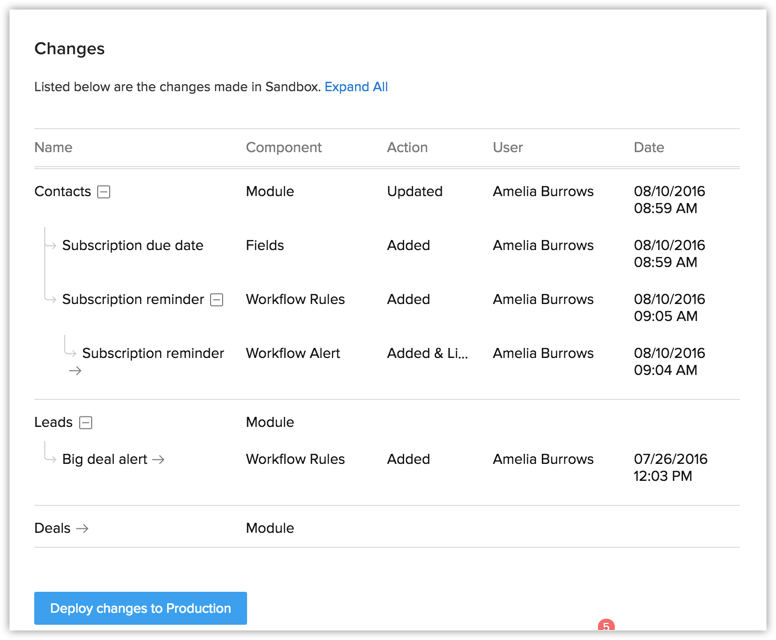Click Expand All link

356,87
